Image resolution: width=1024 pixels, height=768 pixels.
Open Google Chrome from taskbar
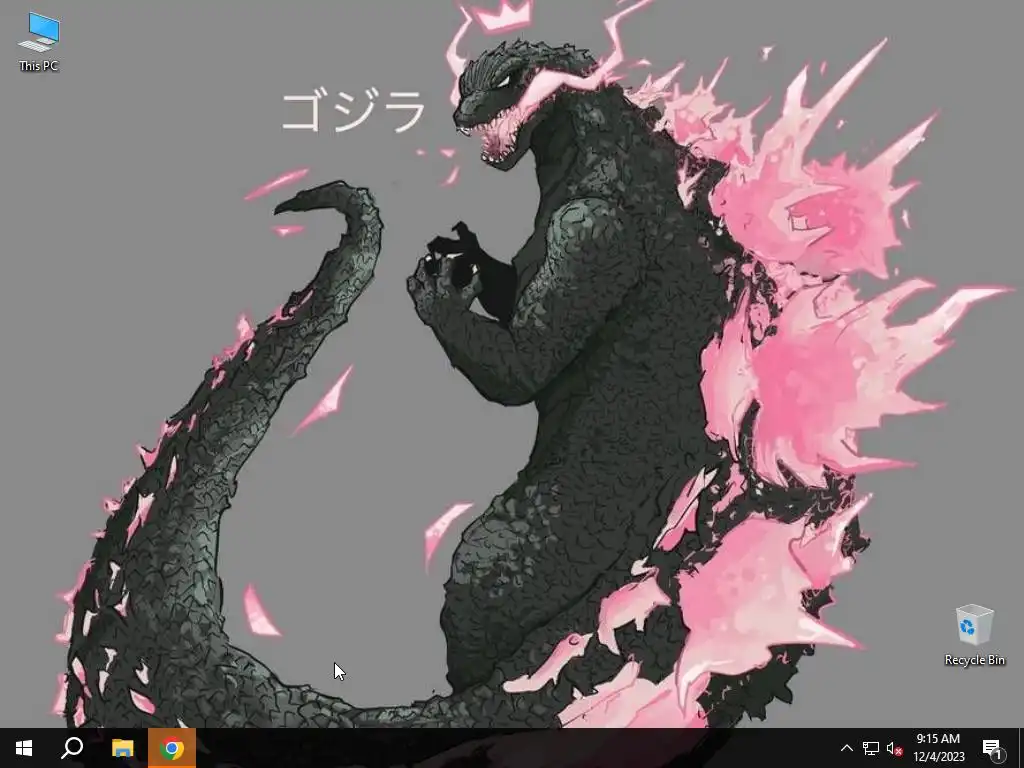pos(171,748)
